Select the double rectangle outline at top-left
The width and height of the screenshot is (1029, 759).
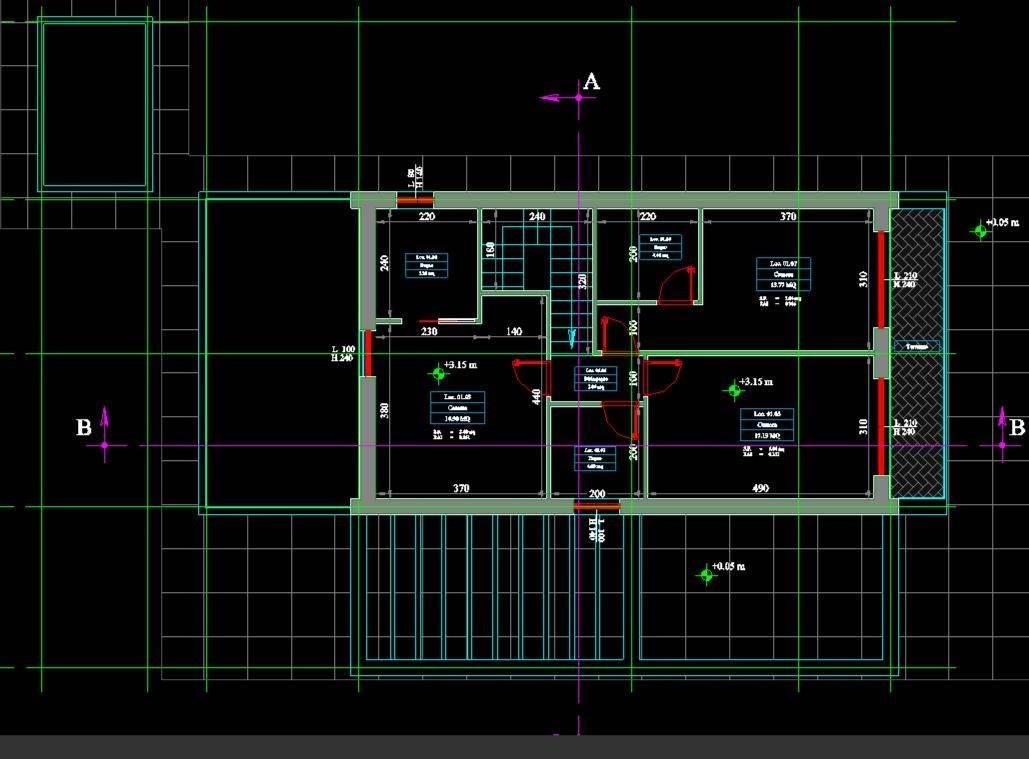coord(95,104)
